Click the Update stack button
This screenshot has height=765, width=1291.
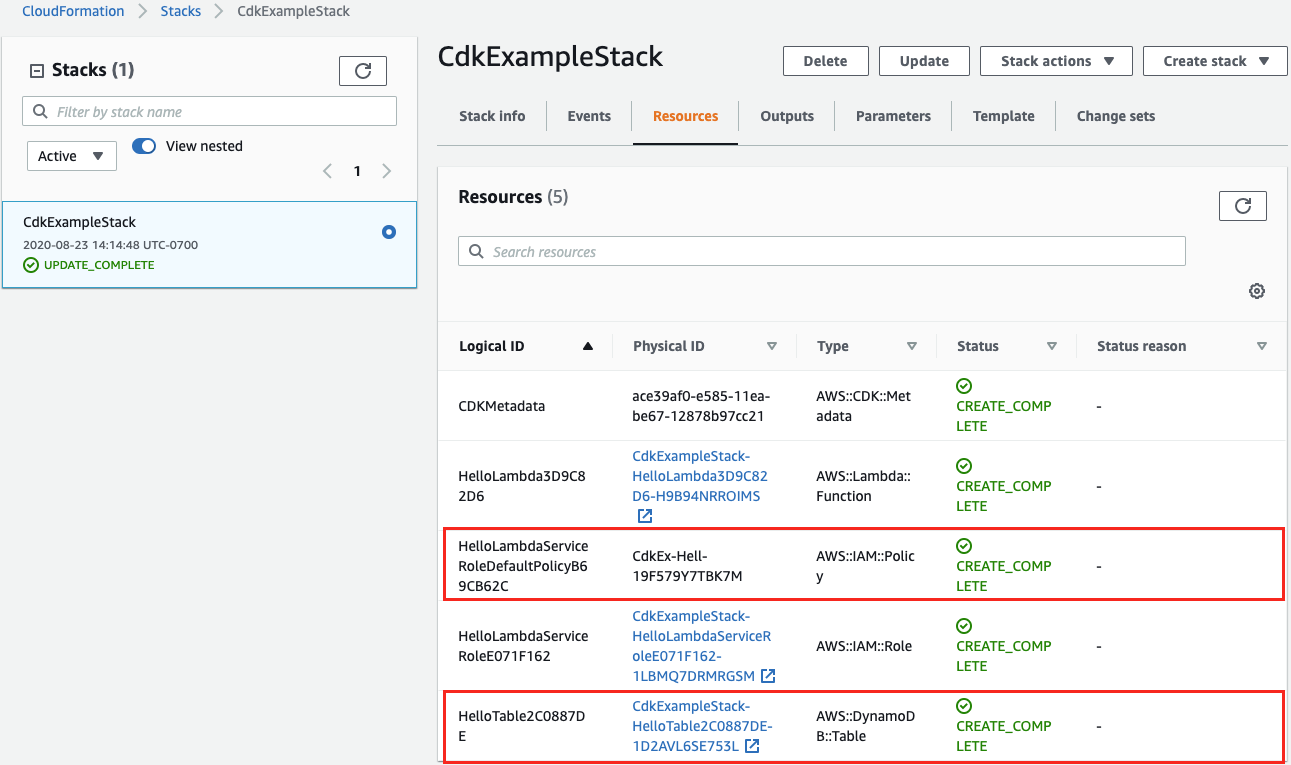[924, 61]
